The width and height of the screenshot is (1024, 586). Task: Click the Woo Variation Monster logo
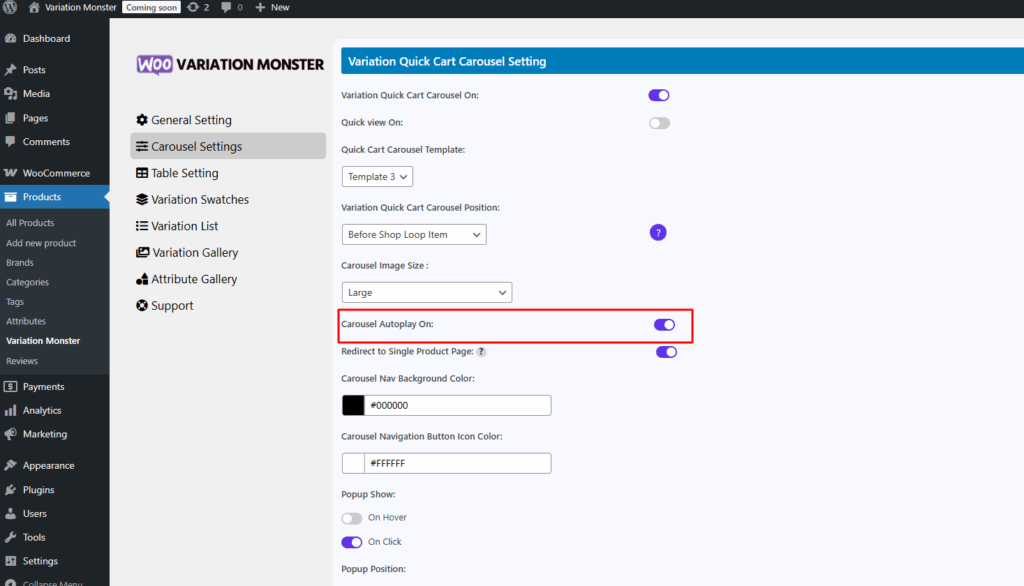[x=230, y=64]
